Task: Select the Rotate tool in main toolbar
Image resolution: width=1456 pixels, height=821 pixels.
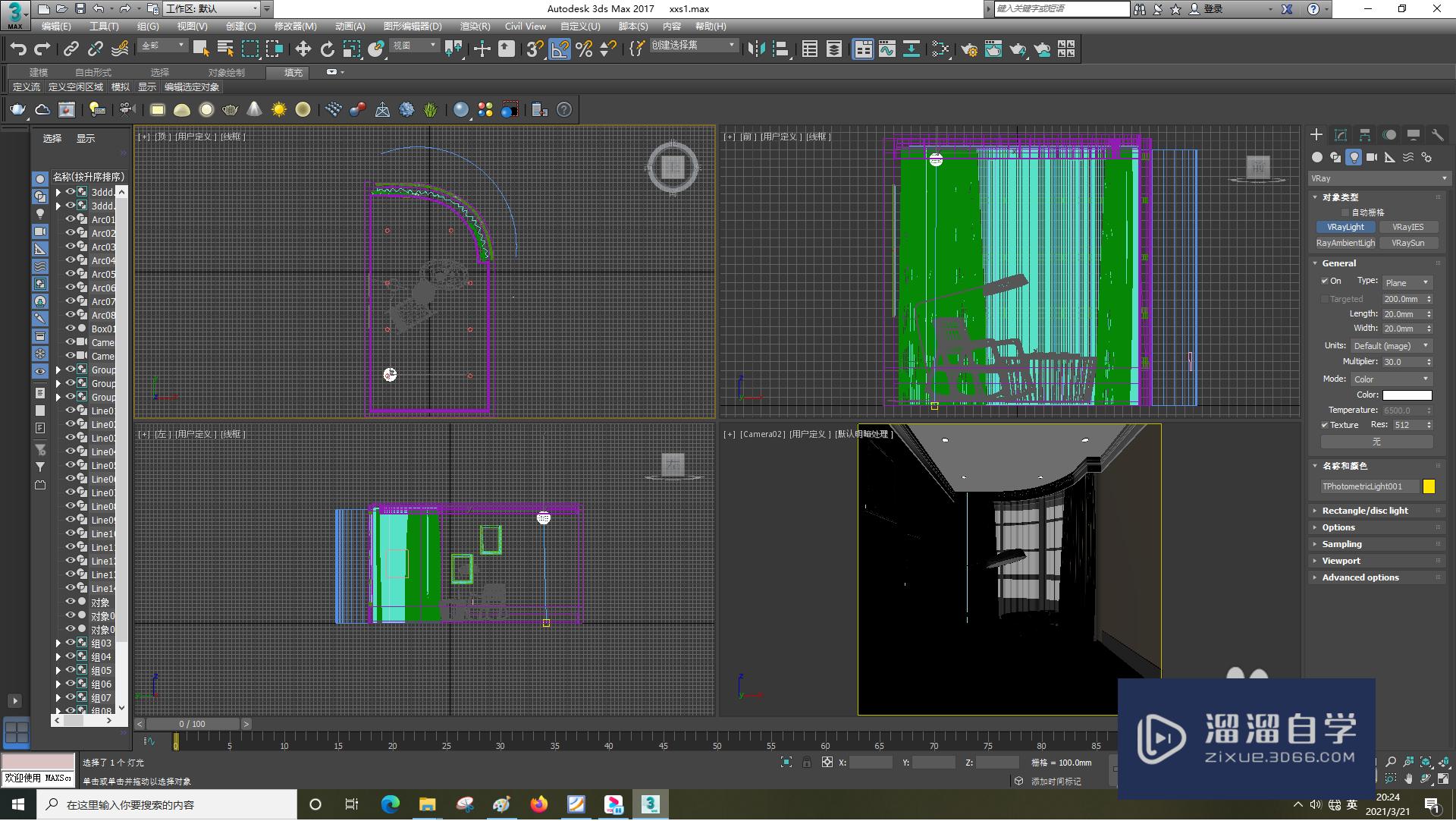Action: (327, 49)
